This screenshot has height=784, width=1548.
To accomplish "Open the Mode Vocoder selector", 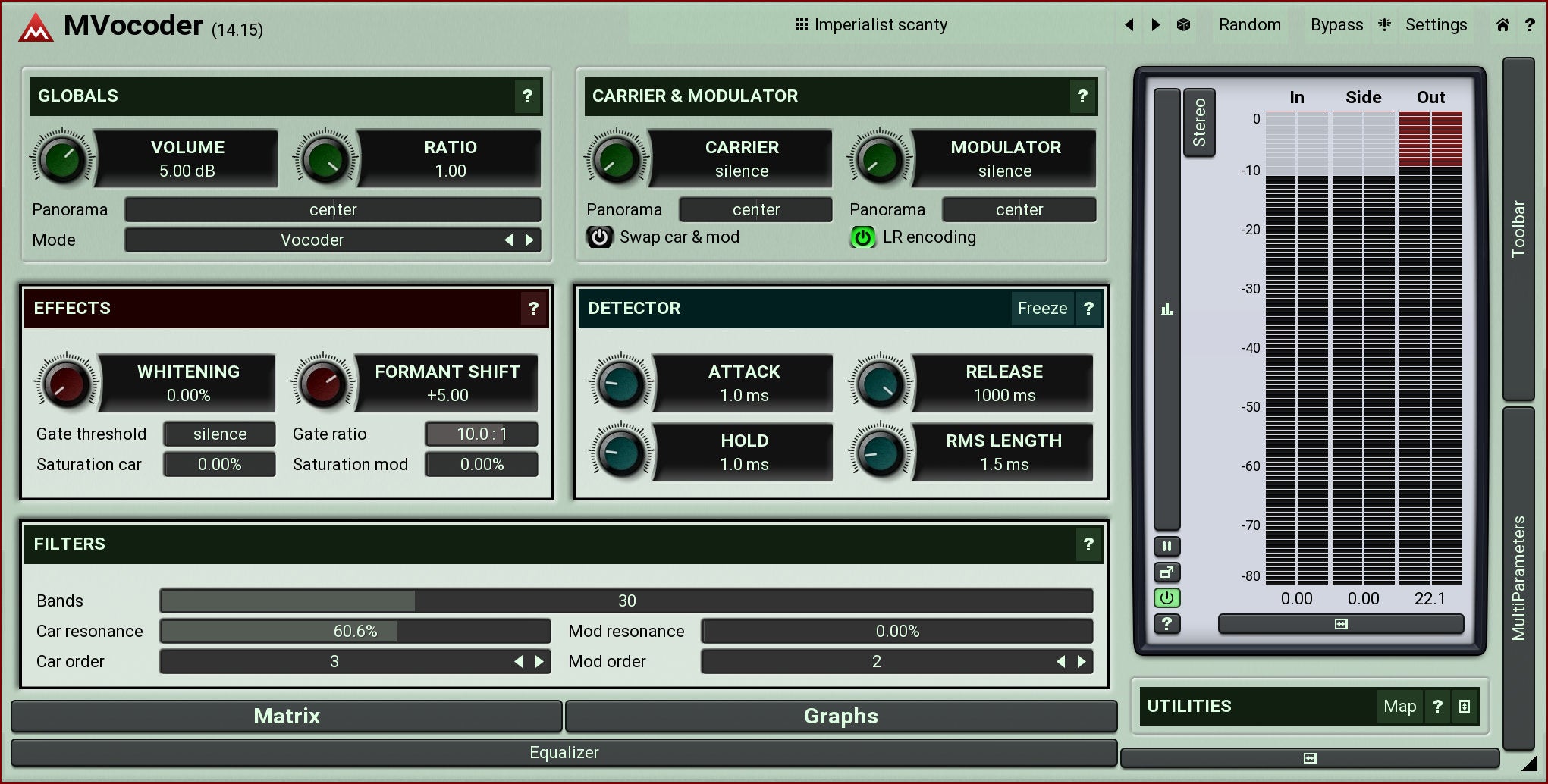I will click(312, 240).
